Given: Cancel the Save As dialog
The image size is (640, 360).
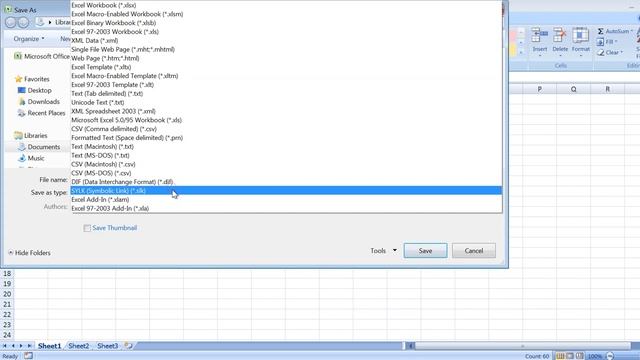Looking at the screenshot, I should 473,251.
